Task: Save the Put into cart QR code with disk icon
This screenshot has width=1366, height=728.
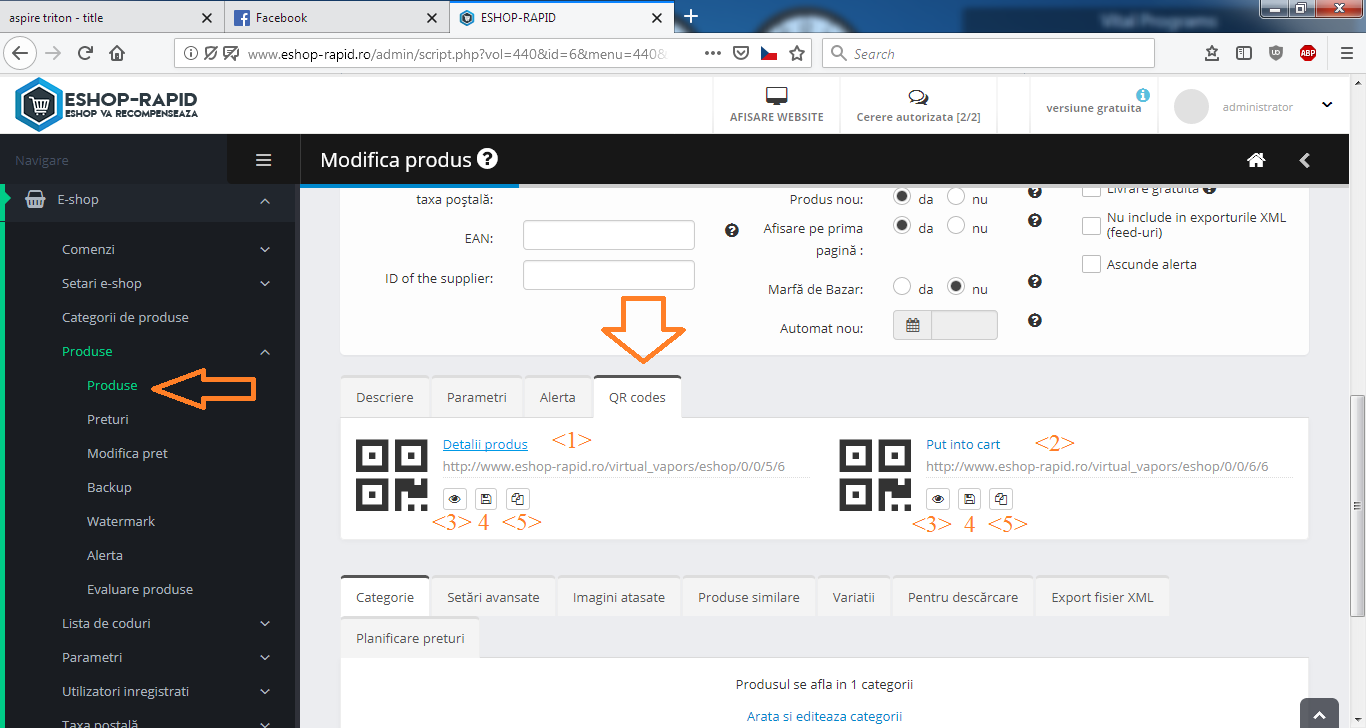Action: 969,498
